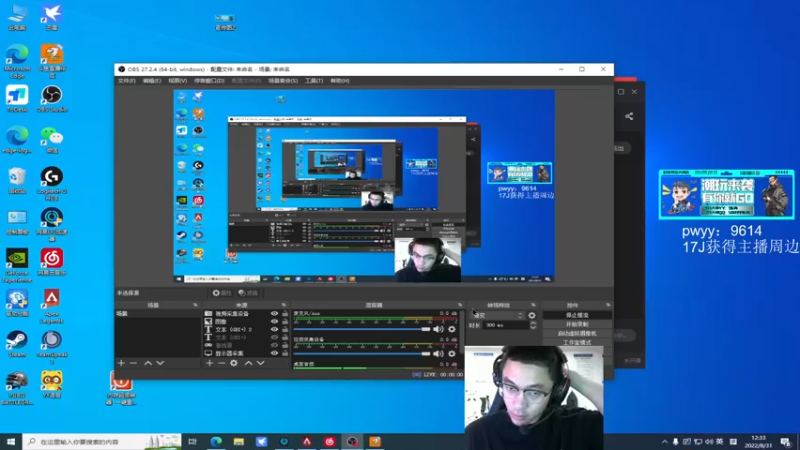Adjust the 300 ms duration stepper arrows
This screenshot has width=800, height=450.
(533, 325)
